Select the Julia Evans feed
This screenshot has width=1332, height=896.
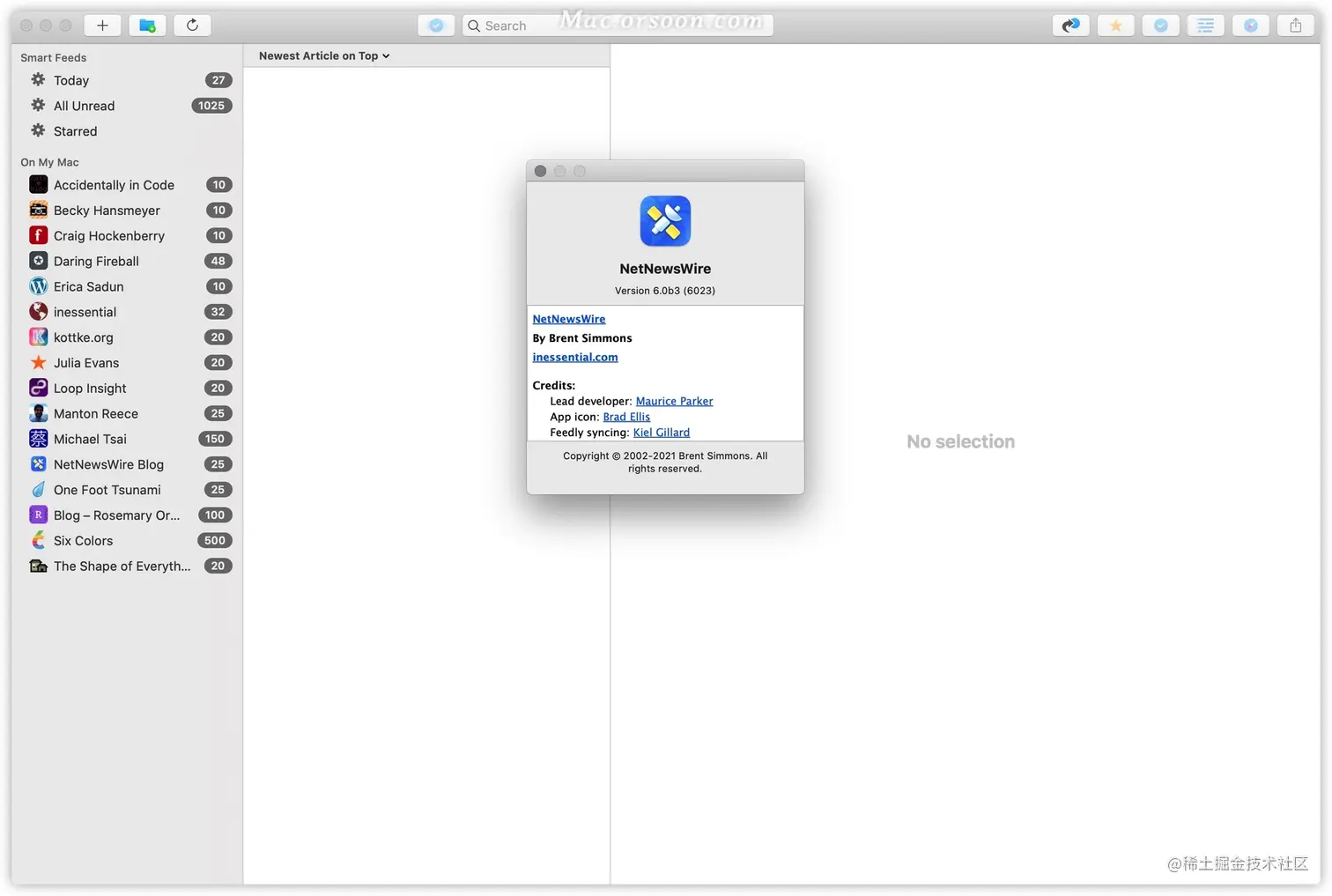(127, 363)
